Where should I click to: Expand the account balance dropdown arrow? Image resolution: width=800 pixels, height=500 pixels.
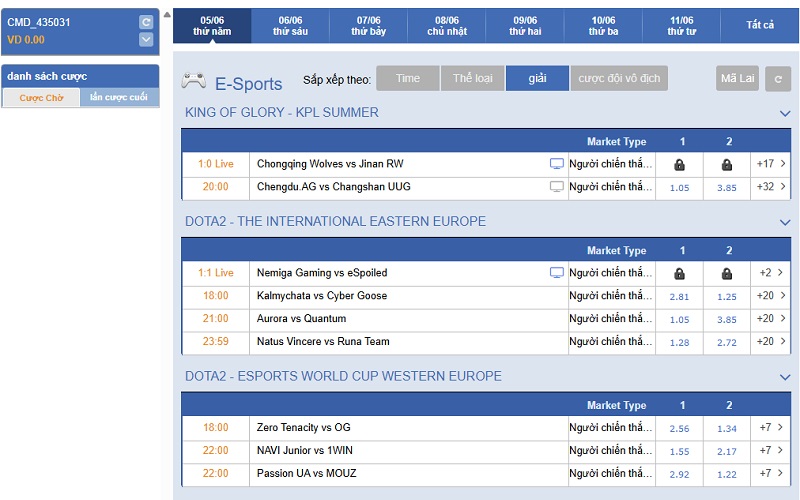point(146,40)
